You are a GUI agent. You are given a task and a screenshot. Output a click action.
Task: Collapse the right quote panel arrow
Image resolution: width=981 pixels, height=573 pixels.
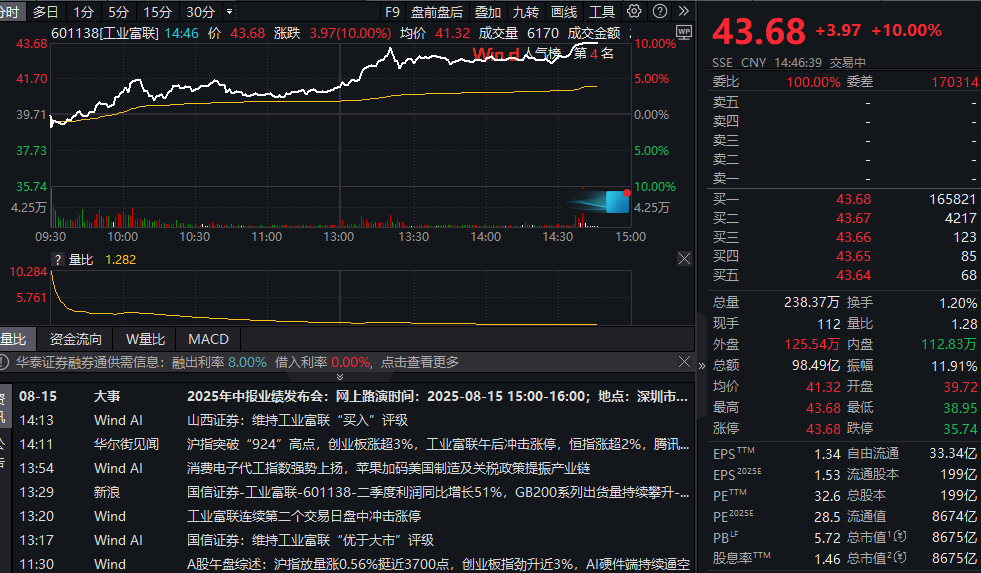point(701,365)
